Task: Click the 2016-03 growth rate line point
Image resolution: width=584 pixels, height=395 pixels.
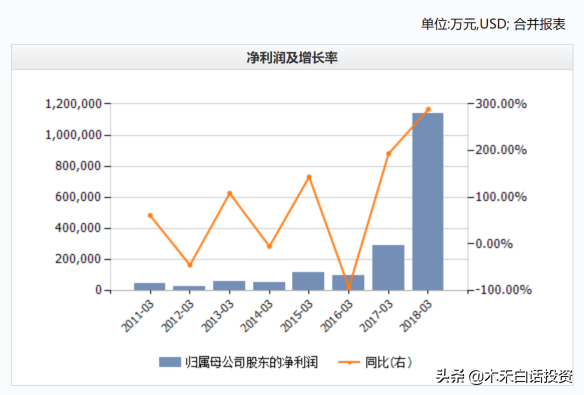Action: [349, 288]
